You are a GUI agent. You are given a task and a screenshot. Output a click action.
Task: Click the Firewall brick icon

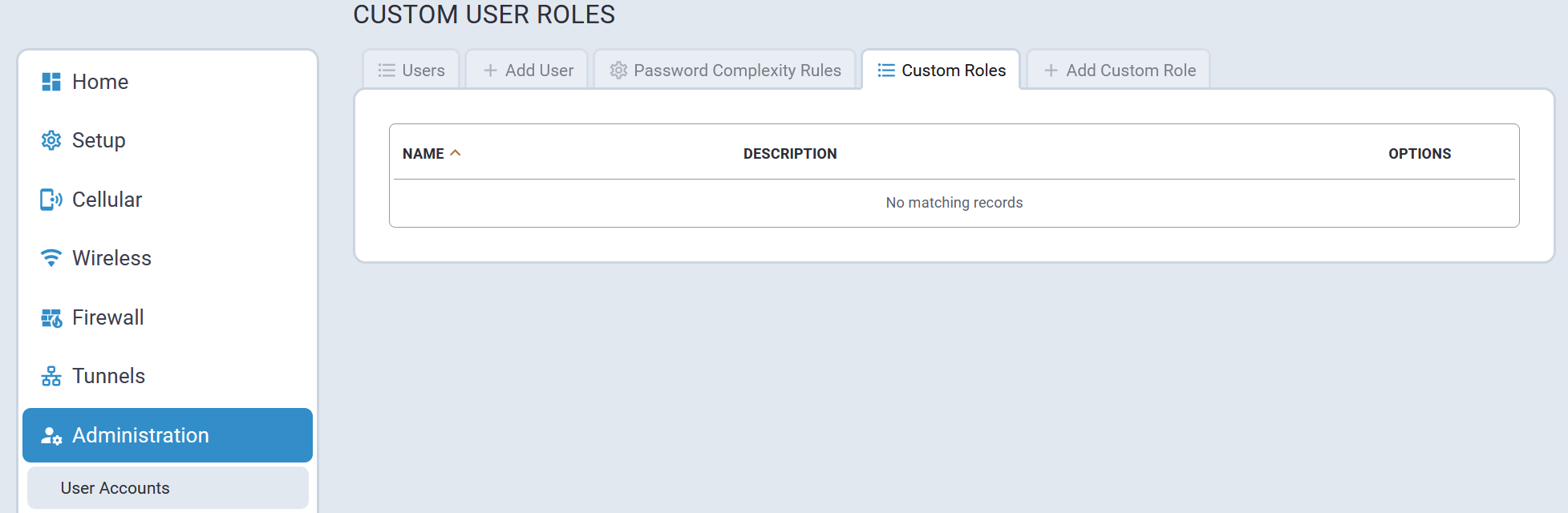(x=51, y=318)
